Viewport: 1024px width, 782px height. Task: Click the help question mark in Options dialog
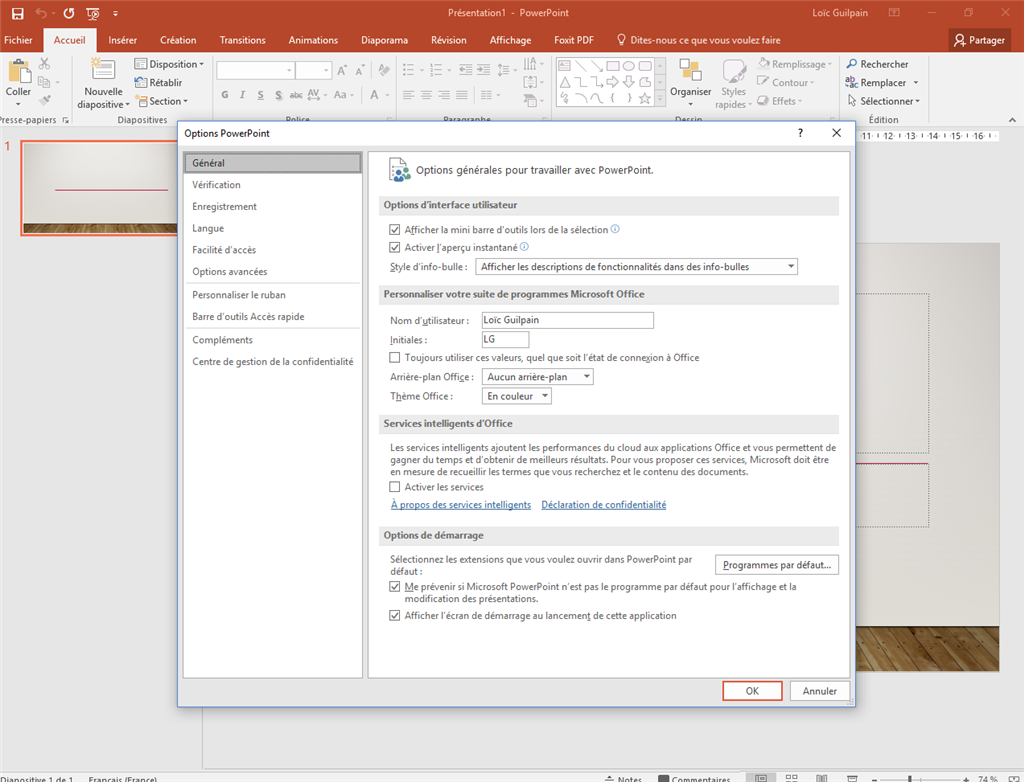(800, 133)
